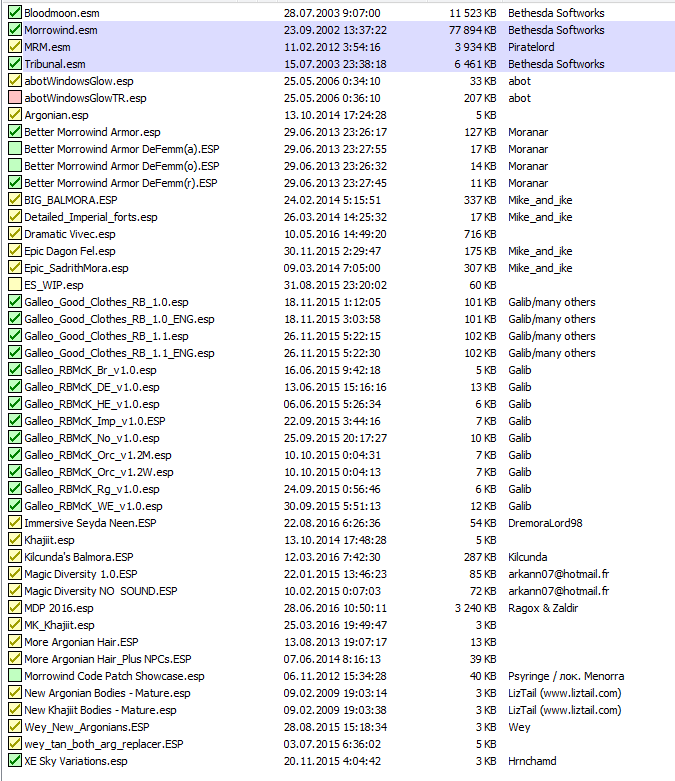Image resolution: width=675 pixels, height=781 pixels.
Task: Activate Morrowind Code Patch Showcase.esp checkbox
Action: (x=15, y=676)
